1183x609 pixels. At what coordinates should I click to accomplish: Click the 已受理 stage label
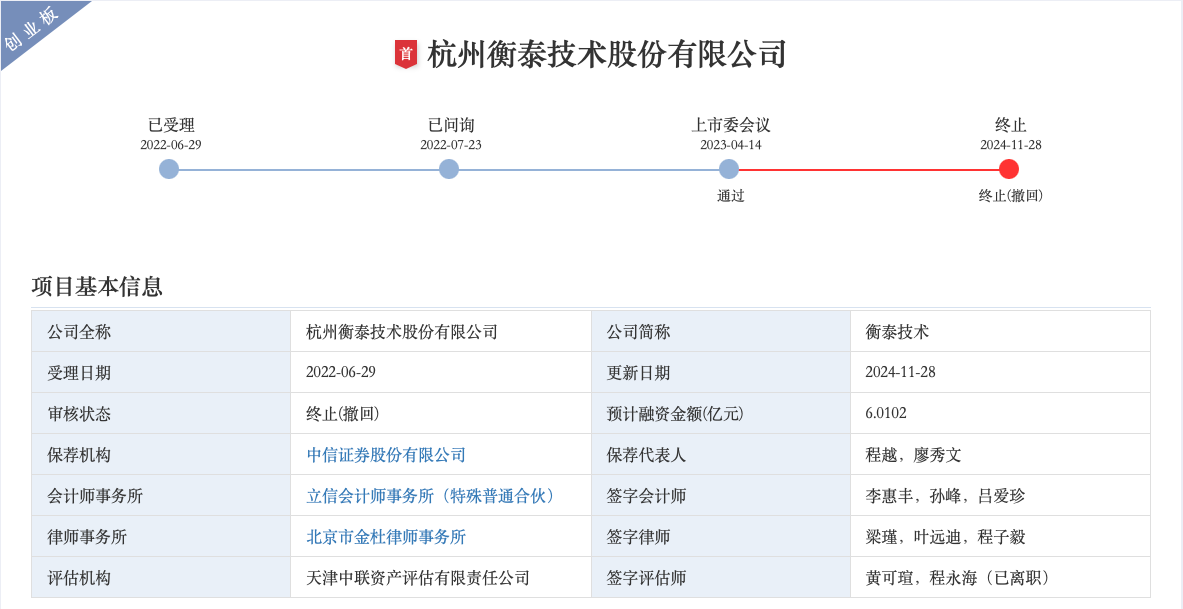171,125
